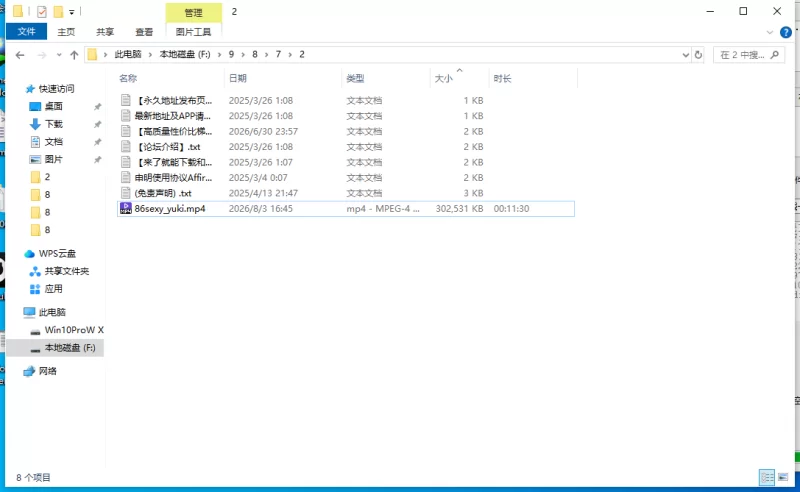Click the search magnifier icon
The image size is (800, 492).
(x=774, y=55)
